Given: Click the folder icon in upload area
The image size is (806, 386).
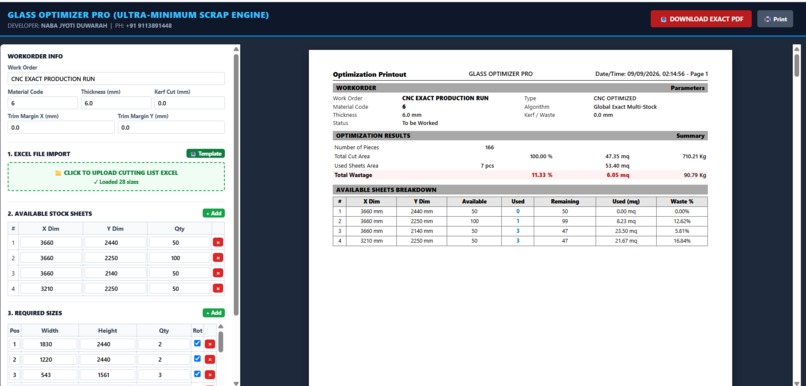Looking at the screenshot, I should [58, 173].
